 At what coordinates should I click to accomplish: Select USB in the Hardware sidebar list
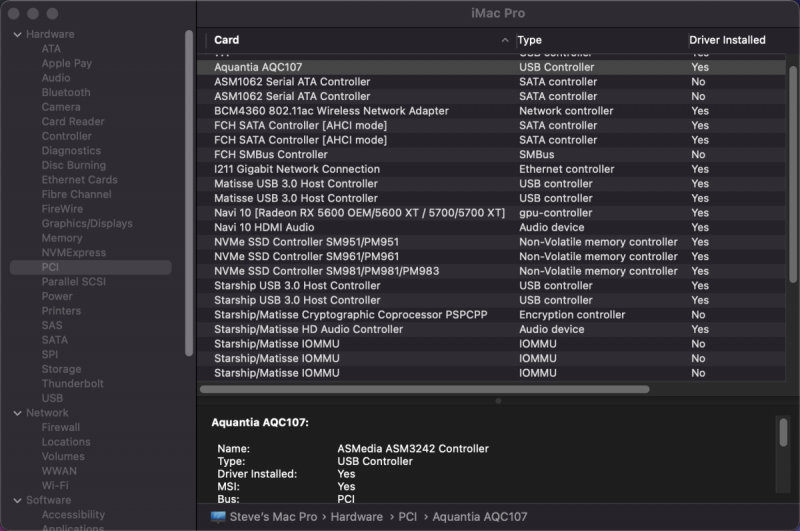click(52, 398)
